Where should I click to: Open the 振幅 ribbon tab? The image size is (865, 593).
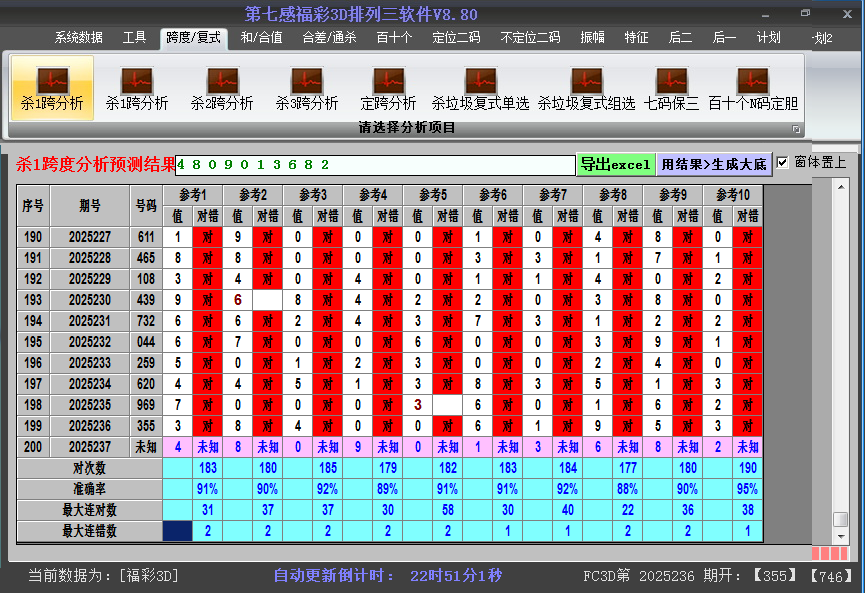593,38
